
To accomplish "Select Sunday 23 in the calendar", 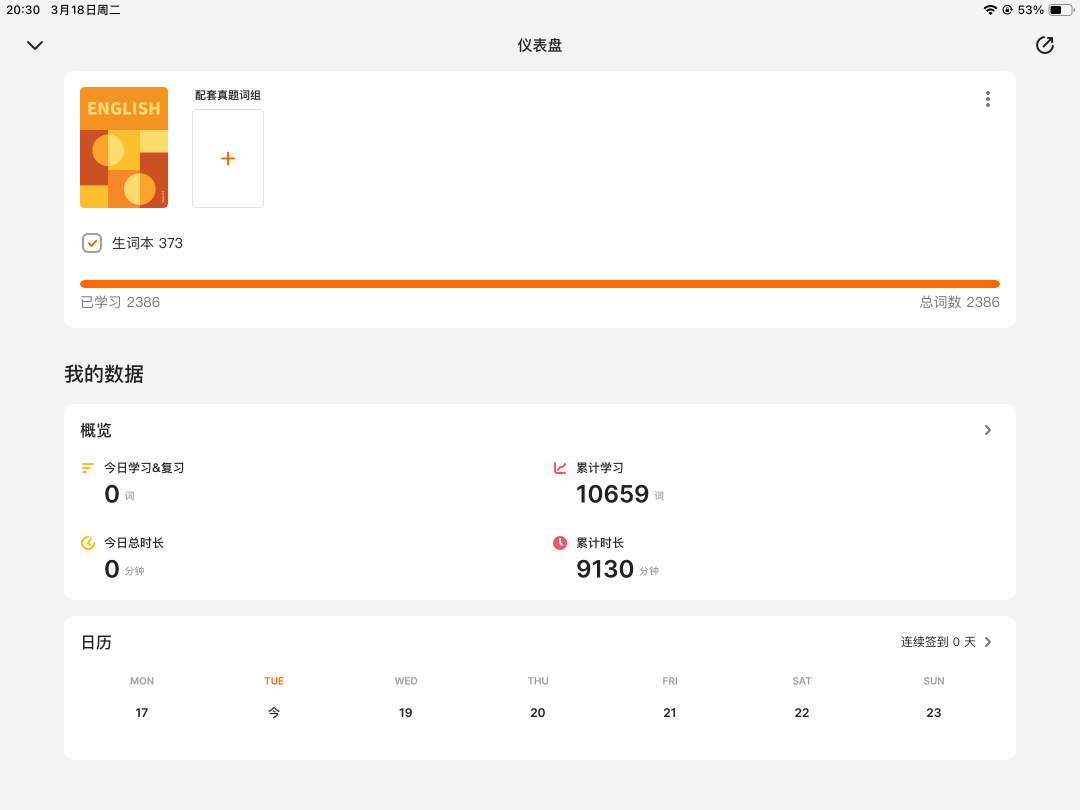I will pyautogui.click(x=934, y=713).
